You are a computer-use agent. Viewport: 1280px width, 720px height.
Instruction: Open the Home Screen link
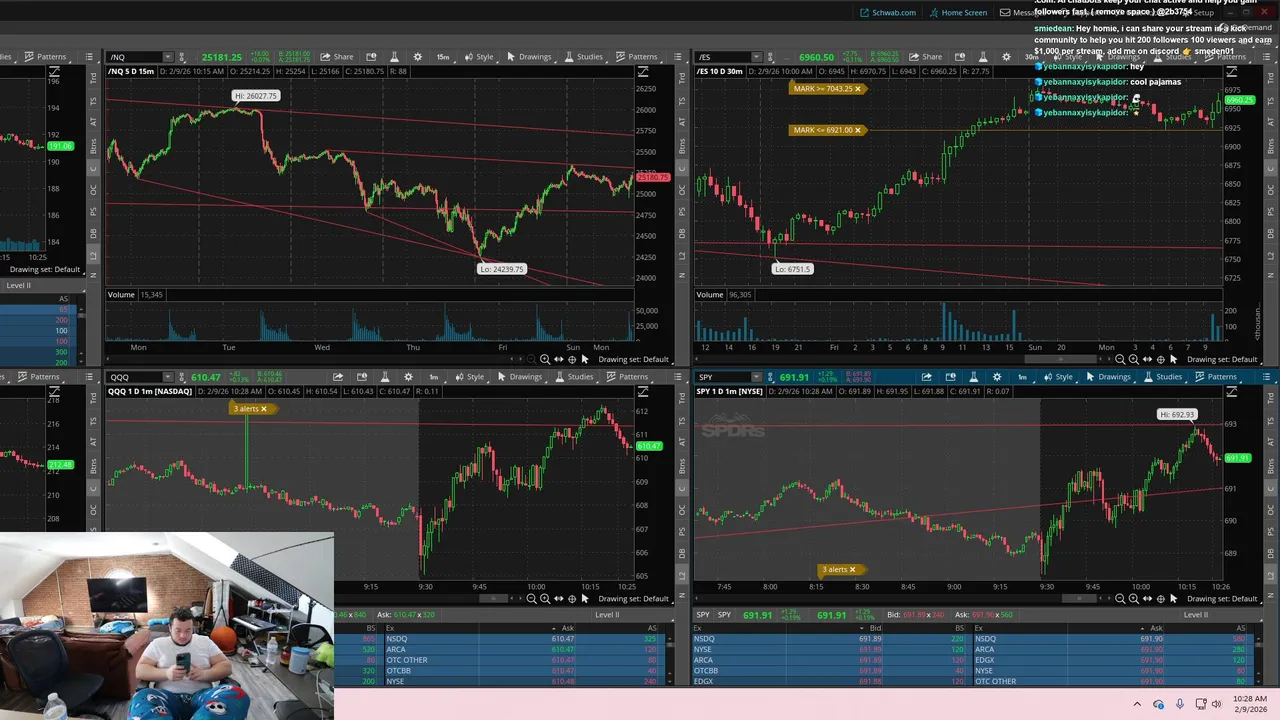[958, 12]
